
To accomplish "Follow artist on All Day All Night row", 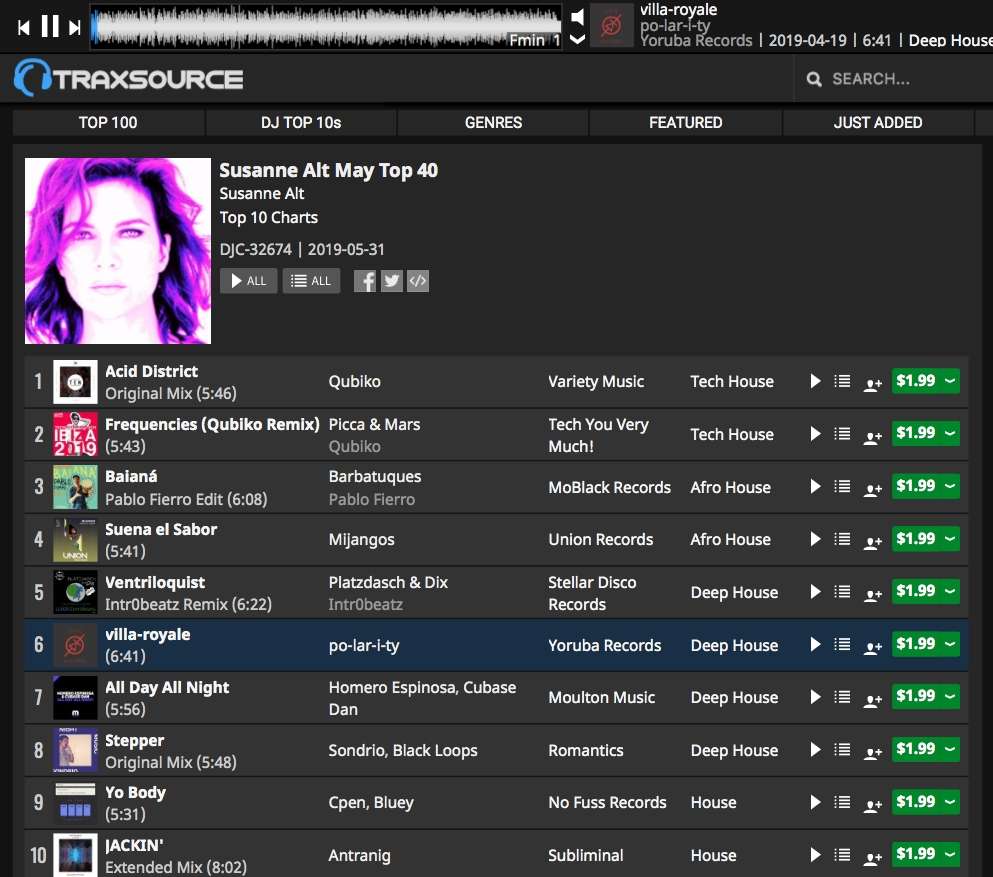I will coord(873,700).
